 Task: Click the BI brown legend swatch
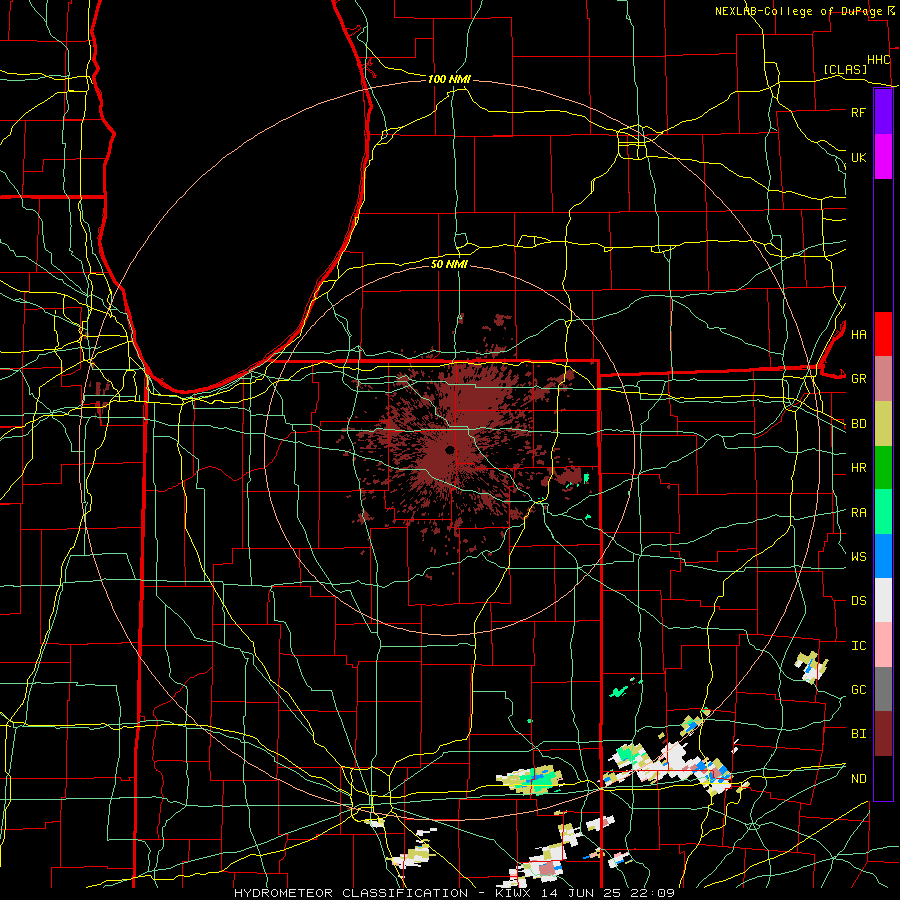click(883, 734)
